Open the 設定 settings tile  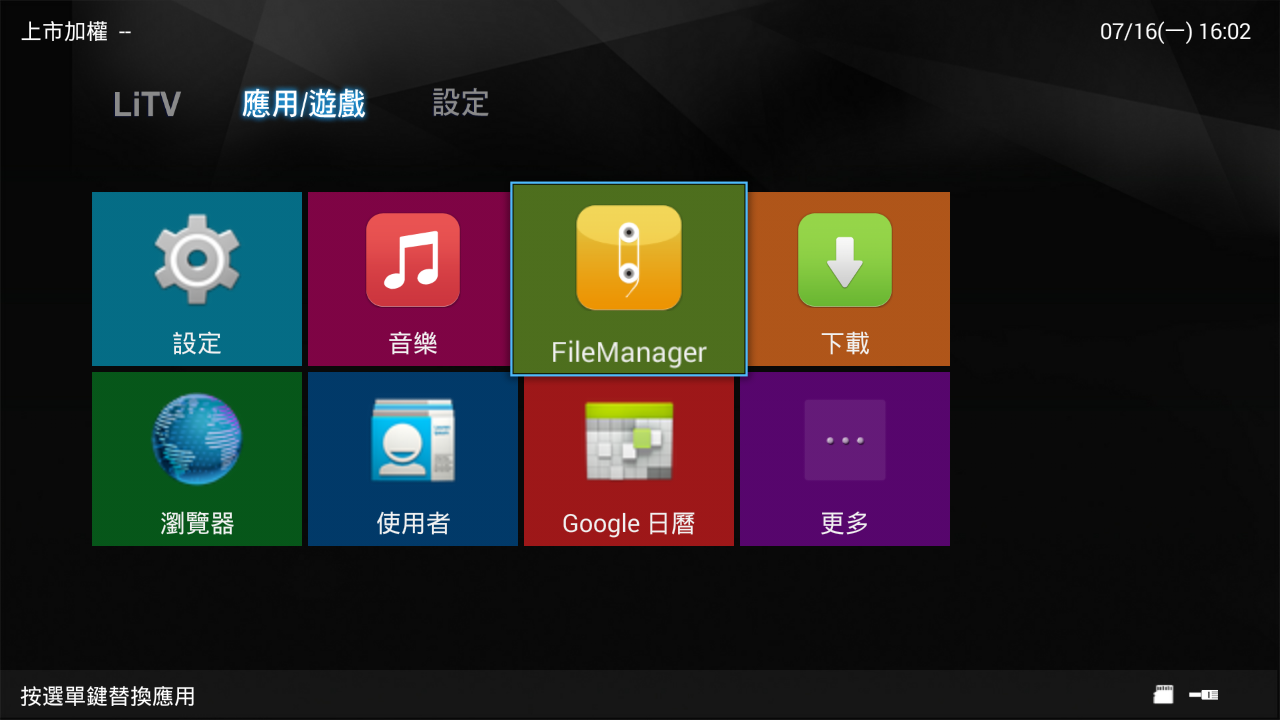tap(196, 280)
